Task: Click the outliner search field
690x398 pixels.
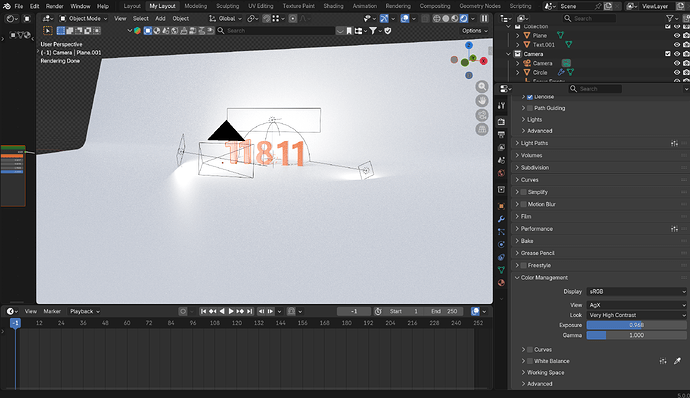Action: 589,18
